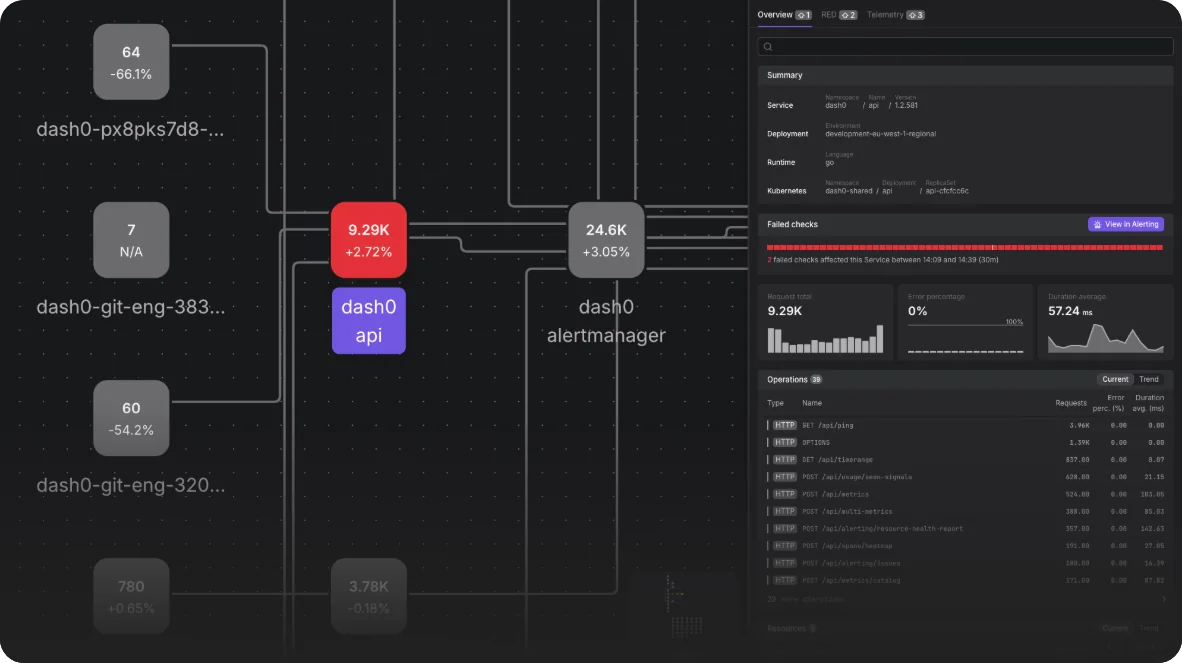Select the dash0-git-eng-320 node showing 60
1182x663 pixels.
click(131, 418)
